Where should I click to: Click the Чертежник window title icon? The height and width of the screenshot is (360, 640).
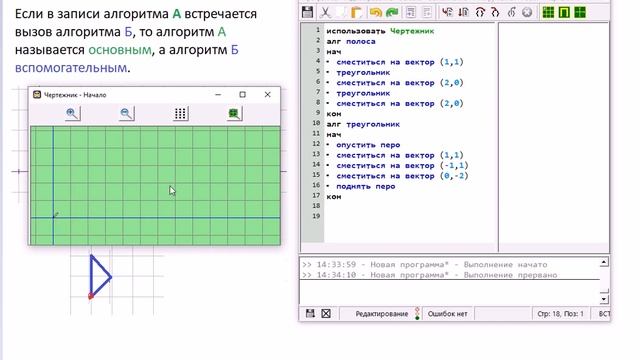pyautogui.click(x=37, y=95)
